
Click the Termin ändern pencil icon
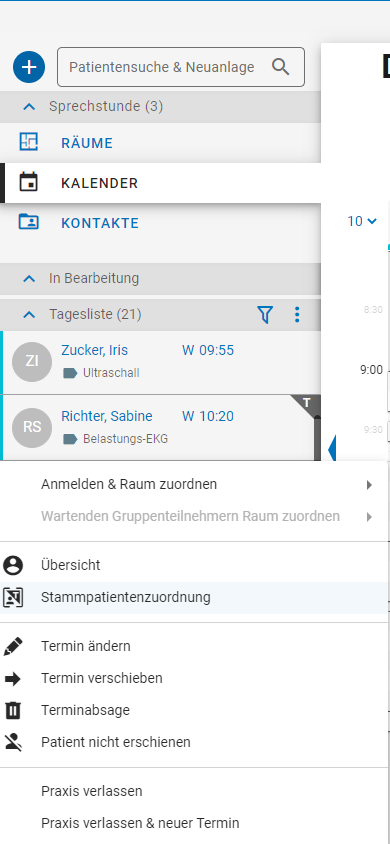coord(13,646)
